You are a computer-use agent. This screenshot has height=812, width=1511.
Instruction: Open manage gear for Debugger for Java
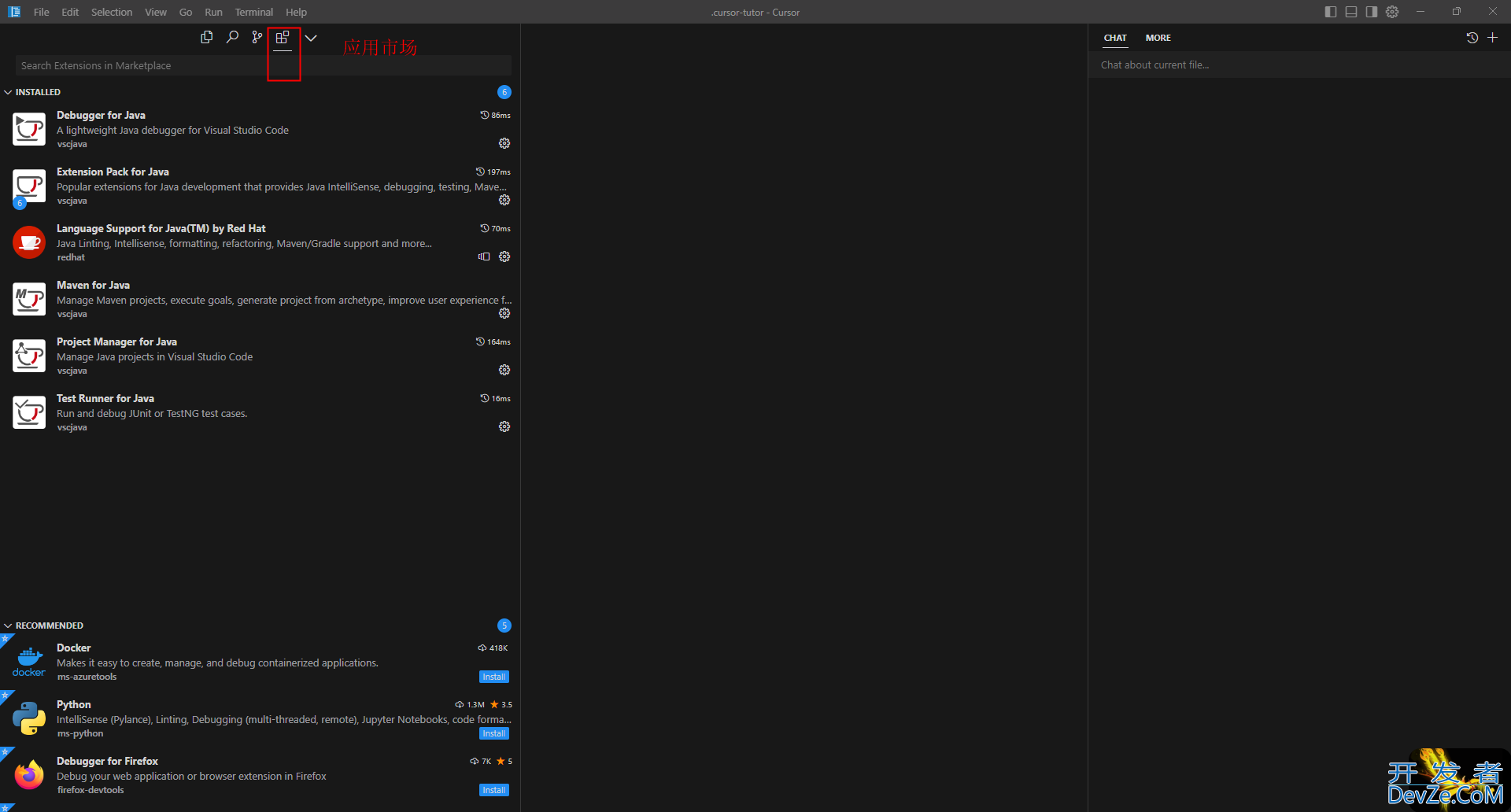[504, 143]
